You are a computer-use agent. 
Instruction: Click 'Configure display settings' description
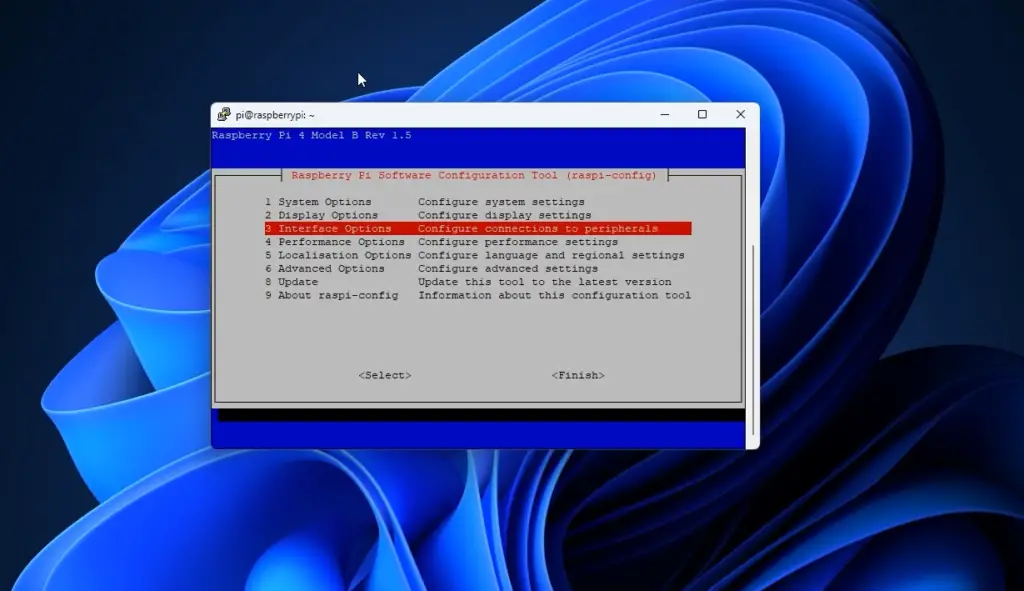[505, 216]
